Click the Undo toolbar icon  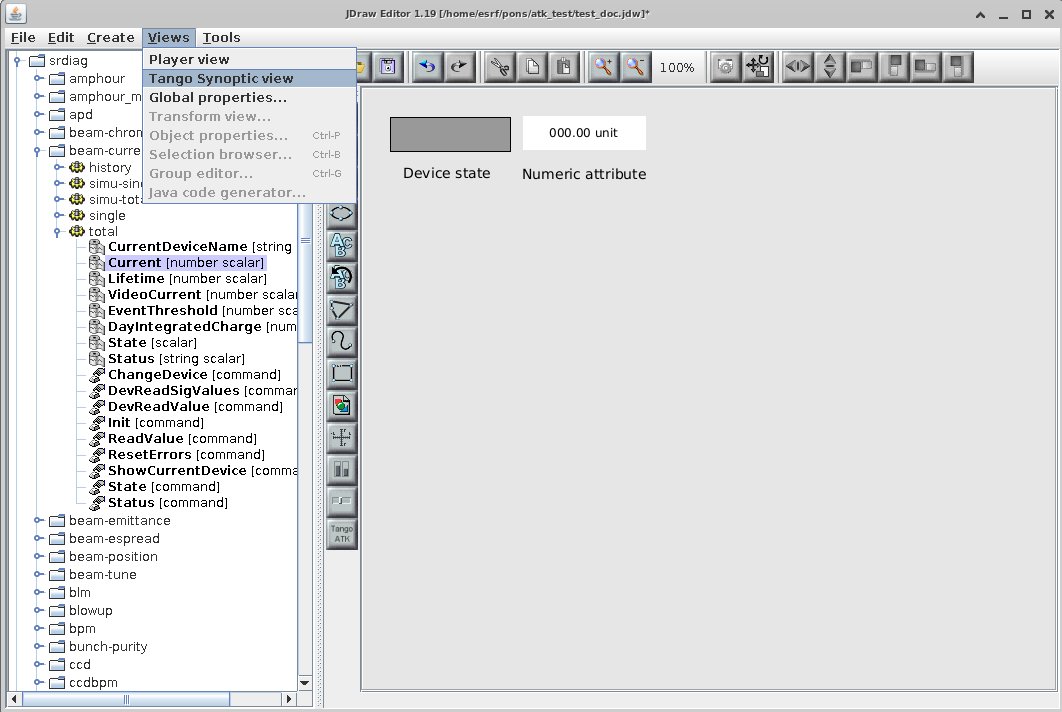tap(427, 66)
